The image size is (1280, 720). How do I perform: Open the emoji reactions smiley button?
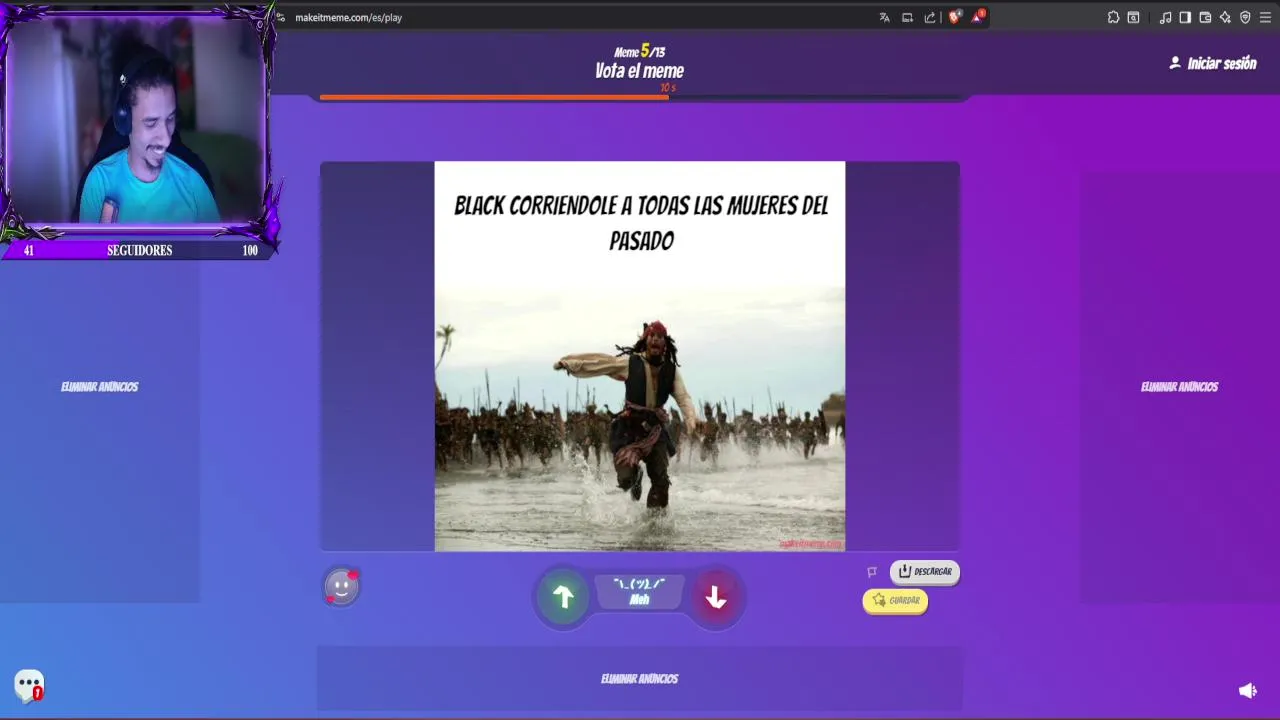click(x=341, y=587)
